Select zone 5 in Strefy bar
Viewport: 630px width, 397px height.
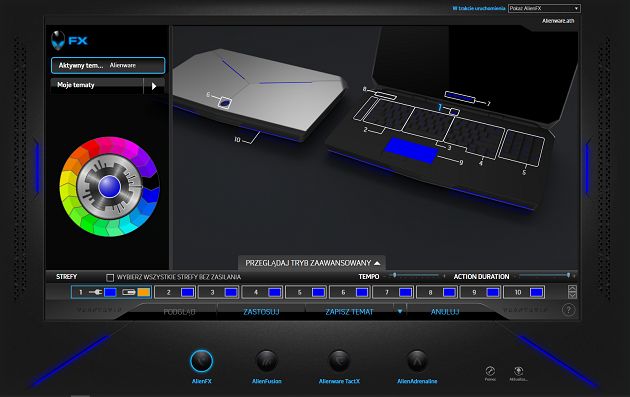(306, 292)
